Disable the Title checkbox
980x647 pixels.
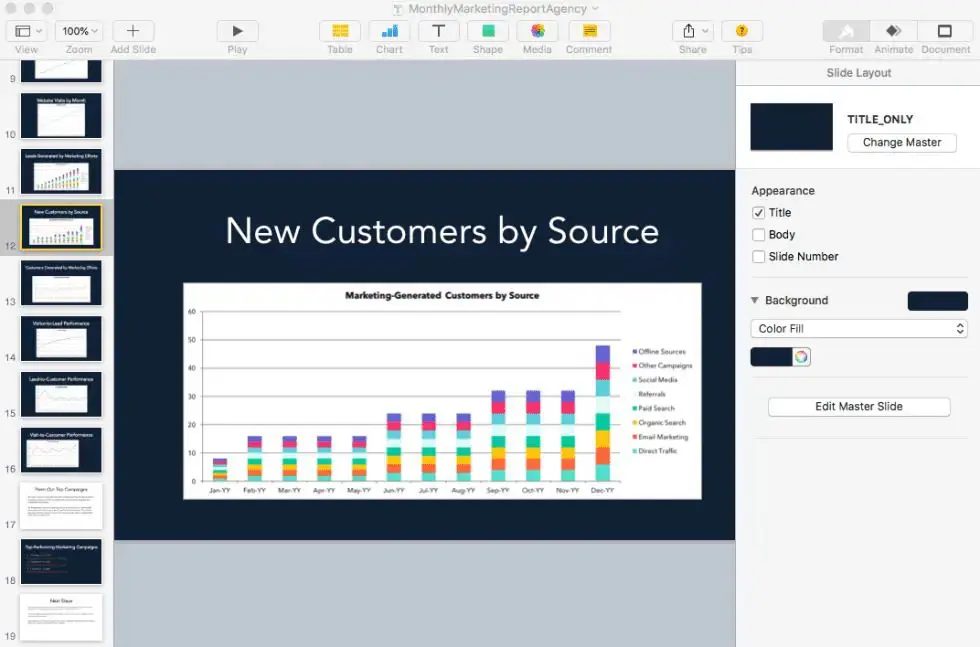(x=759, y=213)
